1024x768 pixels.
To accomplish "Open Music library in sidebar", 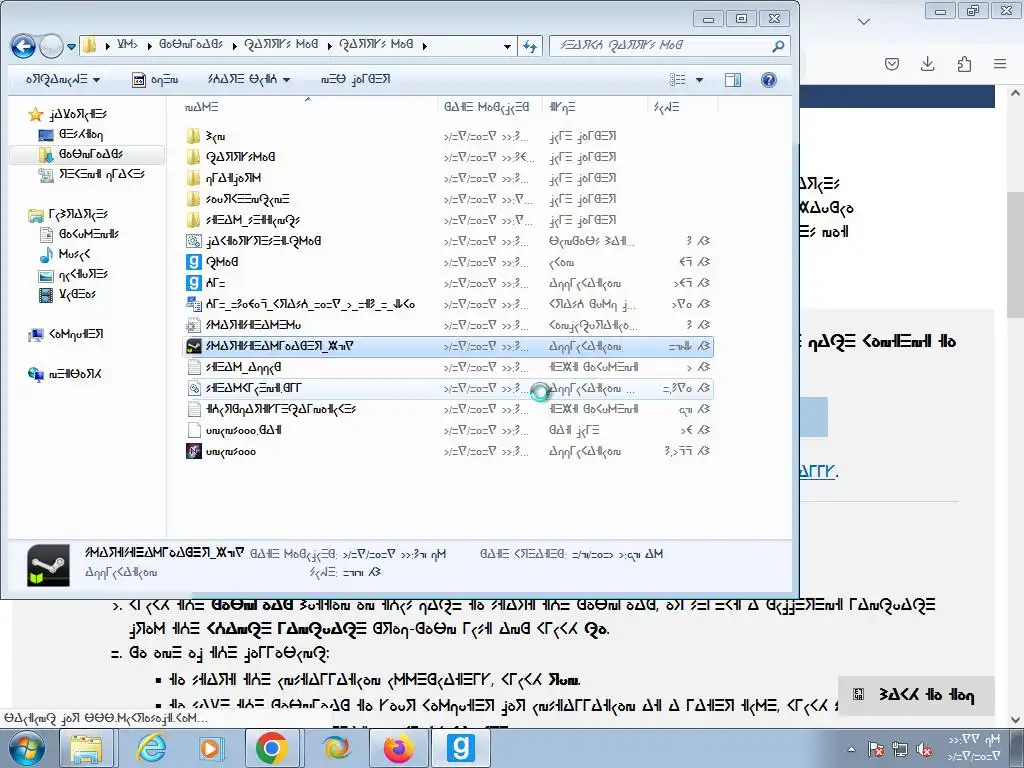I will click(x=65, y=254).
